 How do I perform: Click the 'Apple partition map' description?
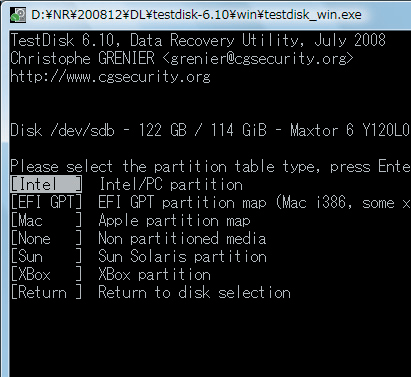tap(174, 220)
